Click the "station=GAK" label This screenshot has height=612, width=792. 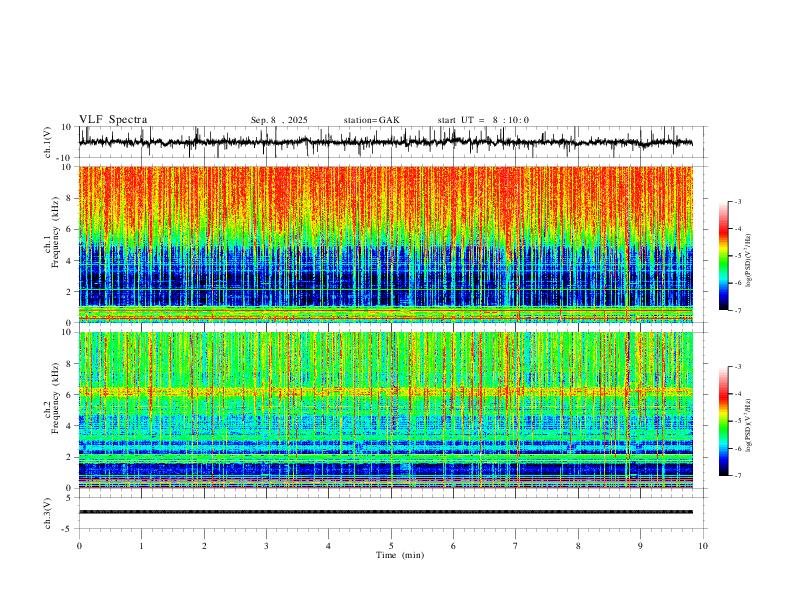click(371, 120)
